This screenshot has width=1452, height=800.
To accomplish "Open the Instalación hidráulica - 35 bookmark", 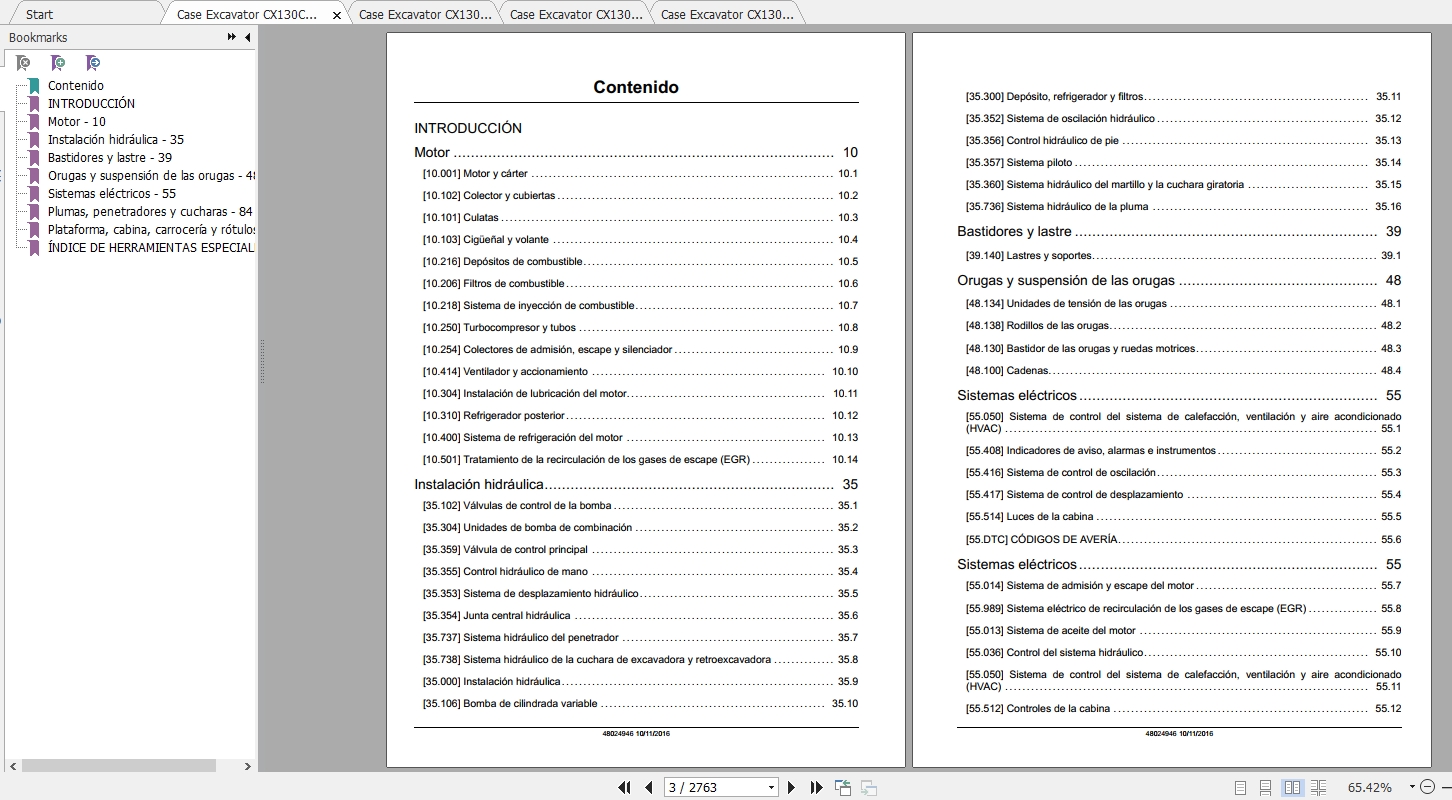I will 116,140.
